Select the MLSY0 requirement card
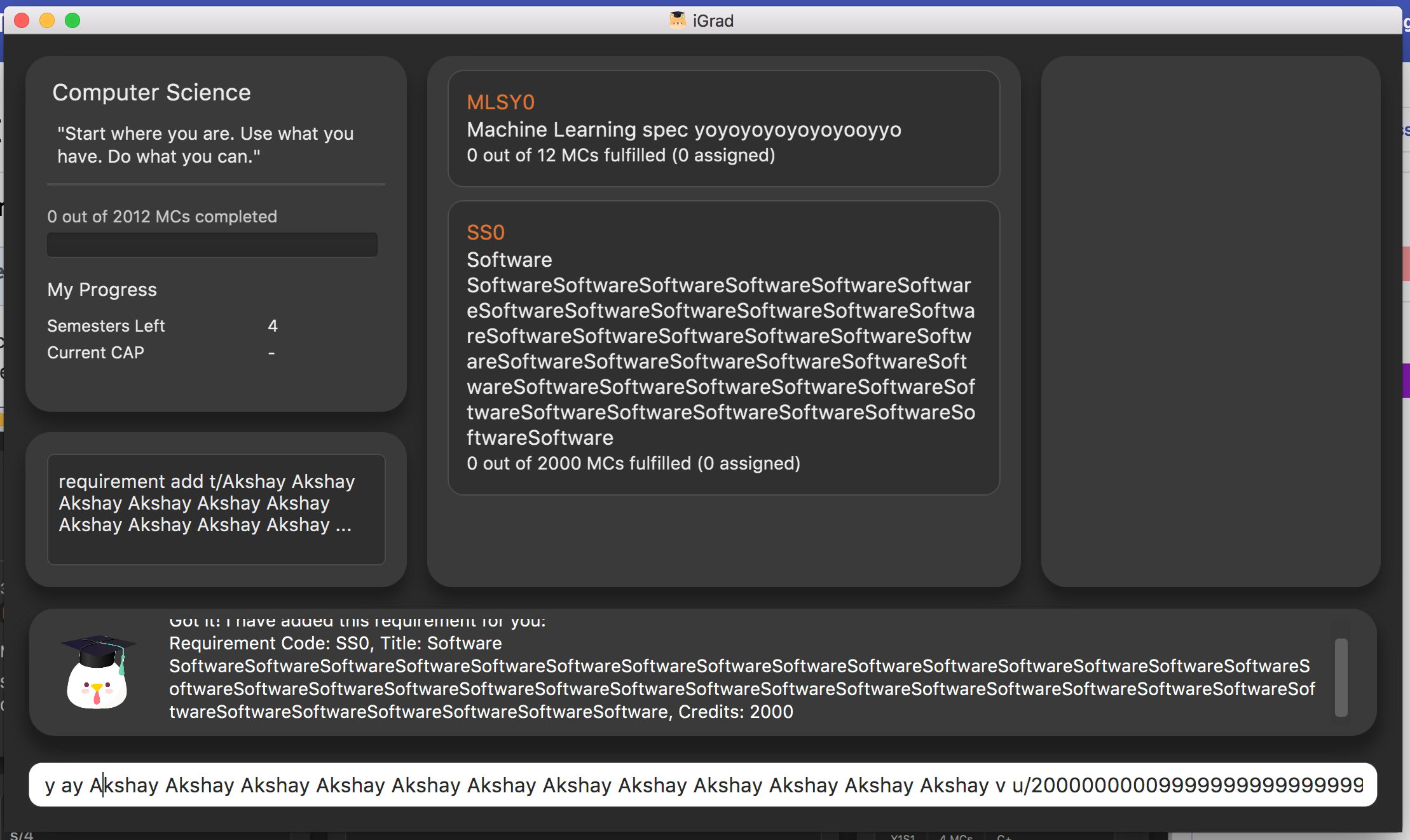This screenshot has width=1410, height=840. point(723,129)
